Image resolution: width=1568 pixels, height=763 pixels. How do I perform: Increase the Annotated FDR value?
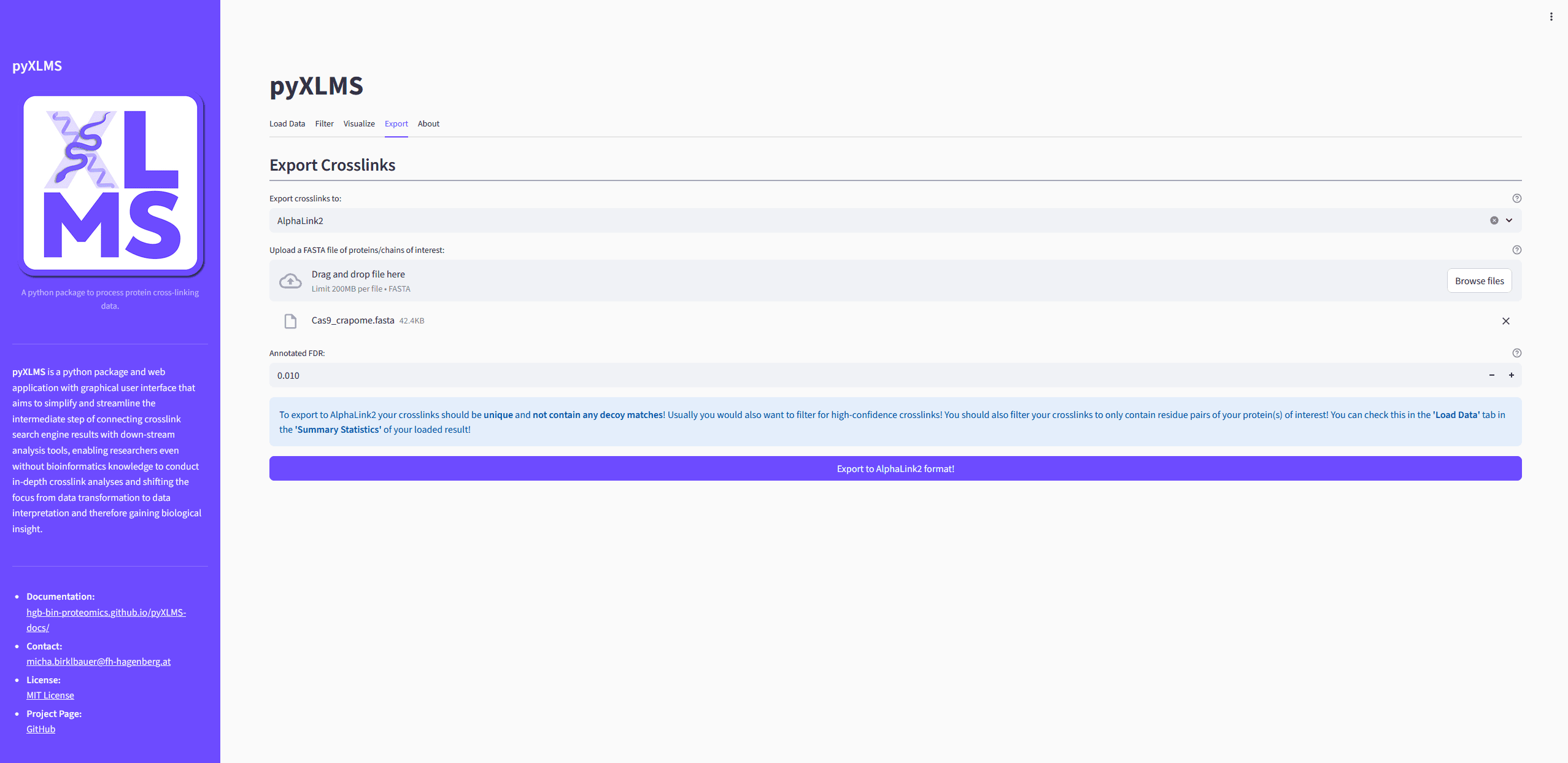point(1511,375)
